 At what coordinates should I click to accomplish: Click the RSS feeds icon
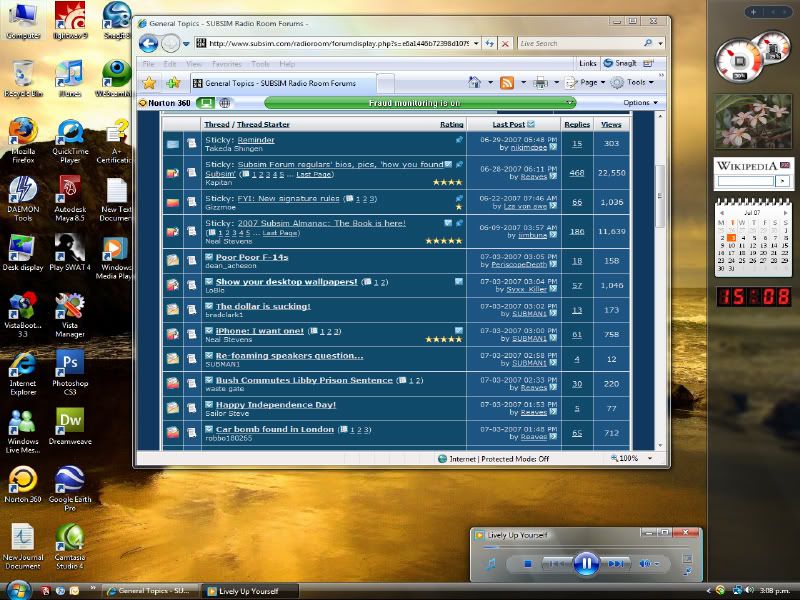pos(507,83)
